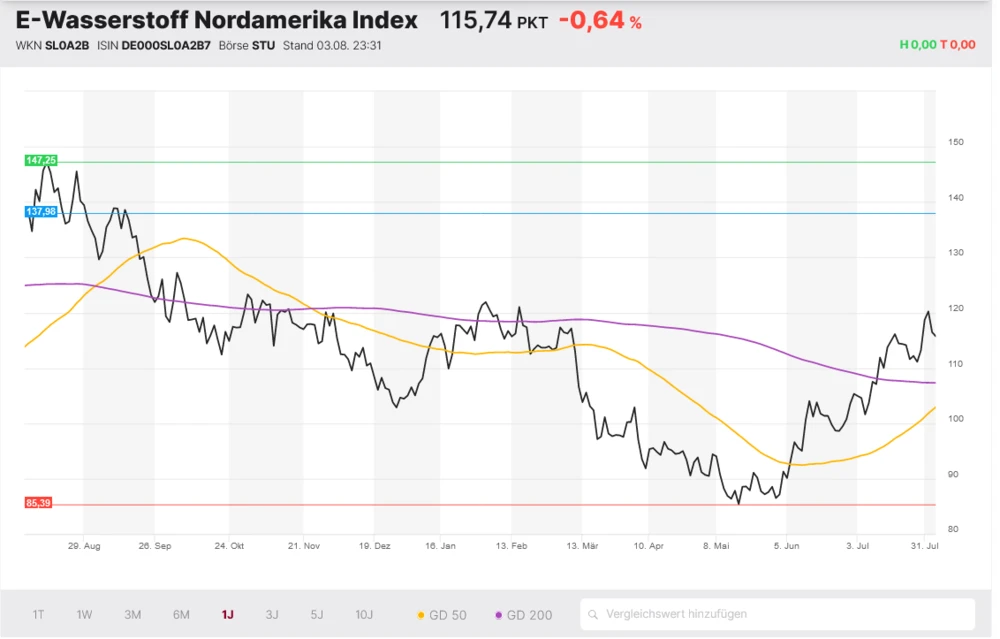The width and height of the screenshot is (1000, 639).
Task: Click the H 0,00 T 0,00 indicator
Action: (x=937, y=45)
